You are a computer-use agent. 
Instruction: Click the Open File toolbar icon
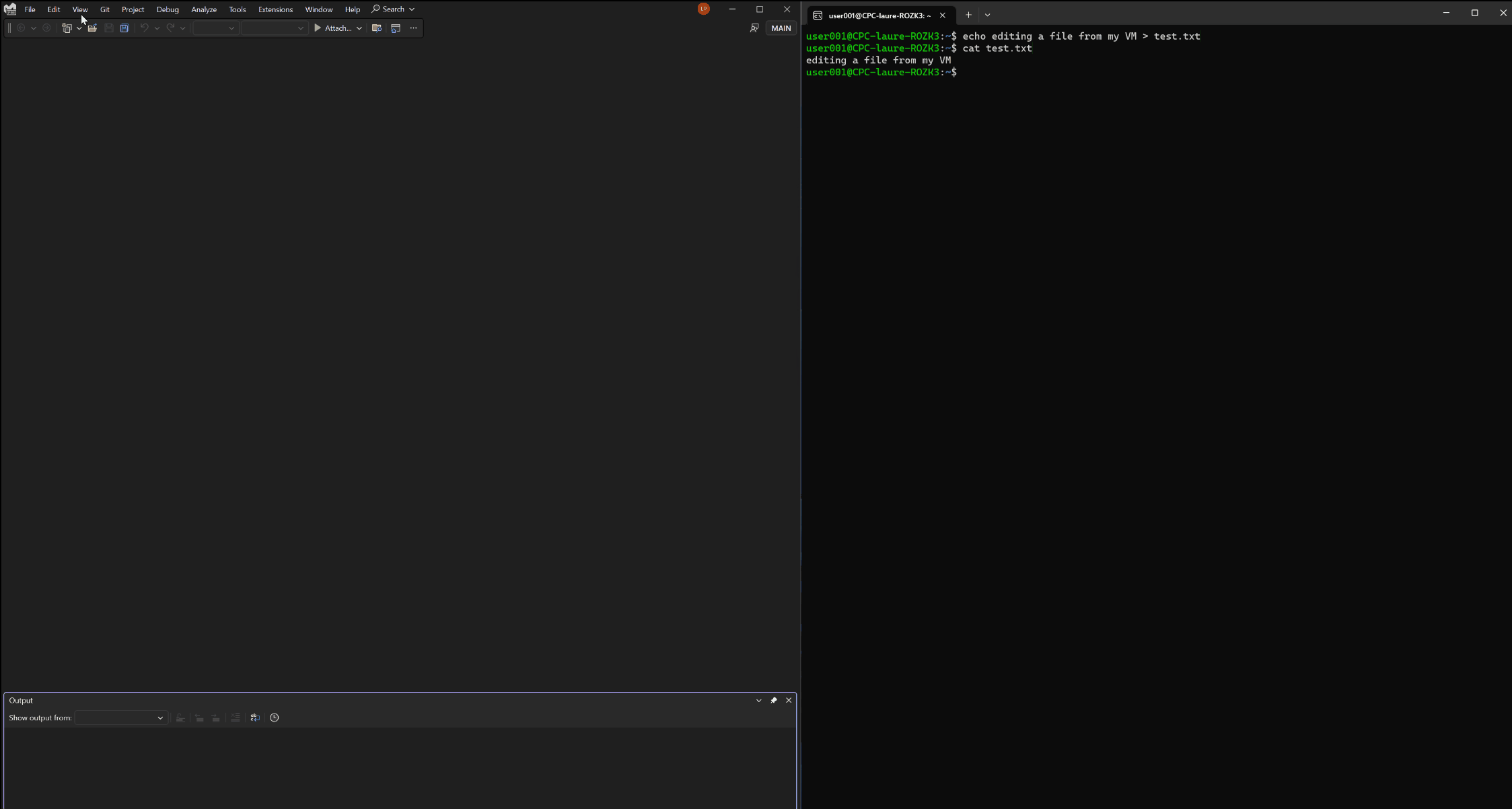pos(91,28)
